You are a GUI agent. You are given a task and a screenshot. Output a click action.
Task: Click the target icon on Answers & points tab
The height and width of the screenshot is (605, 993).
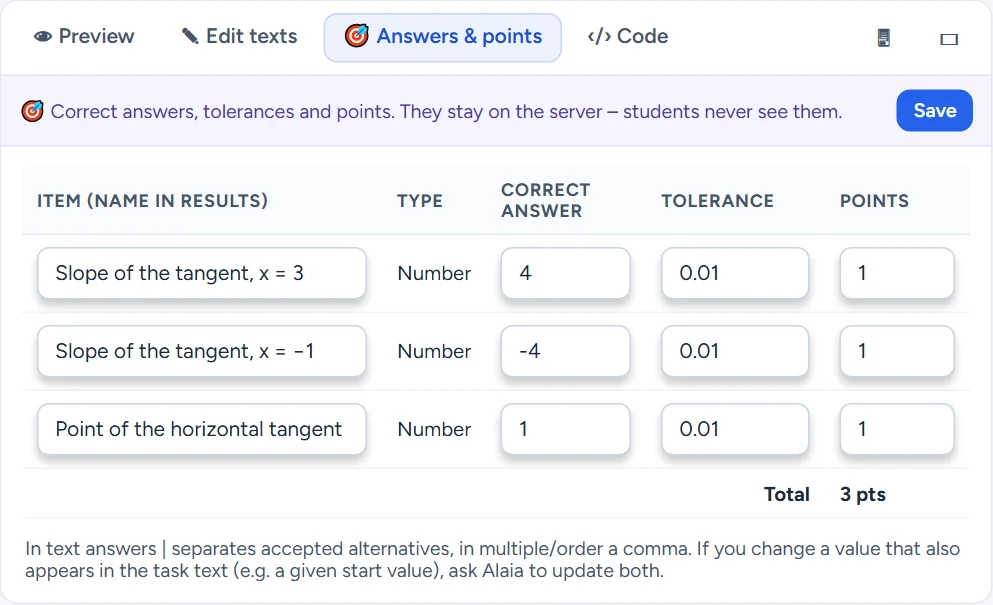tap(357, 36)
